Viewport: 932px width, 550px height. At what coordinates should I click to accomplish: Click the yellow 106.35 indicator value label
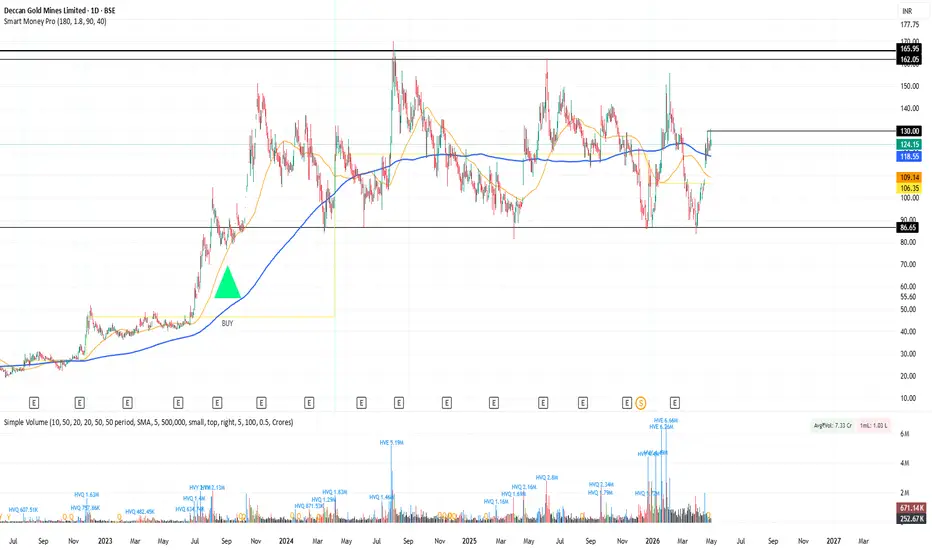point(909,188)
